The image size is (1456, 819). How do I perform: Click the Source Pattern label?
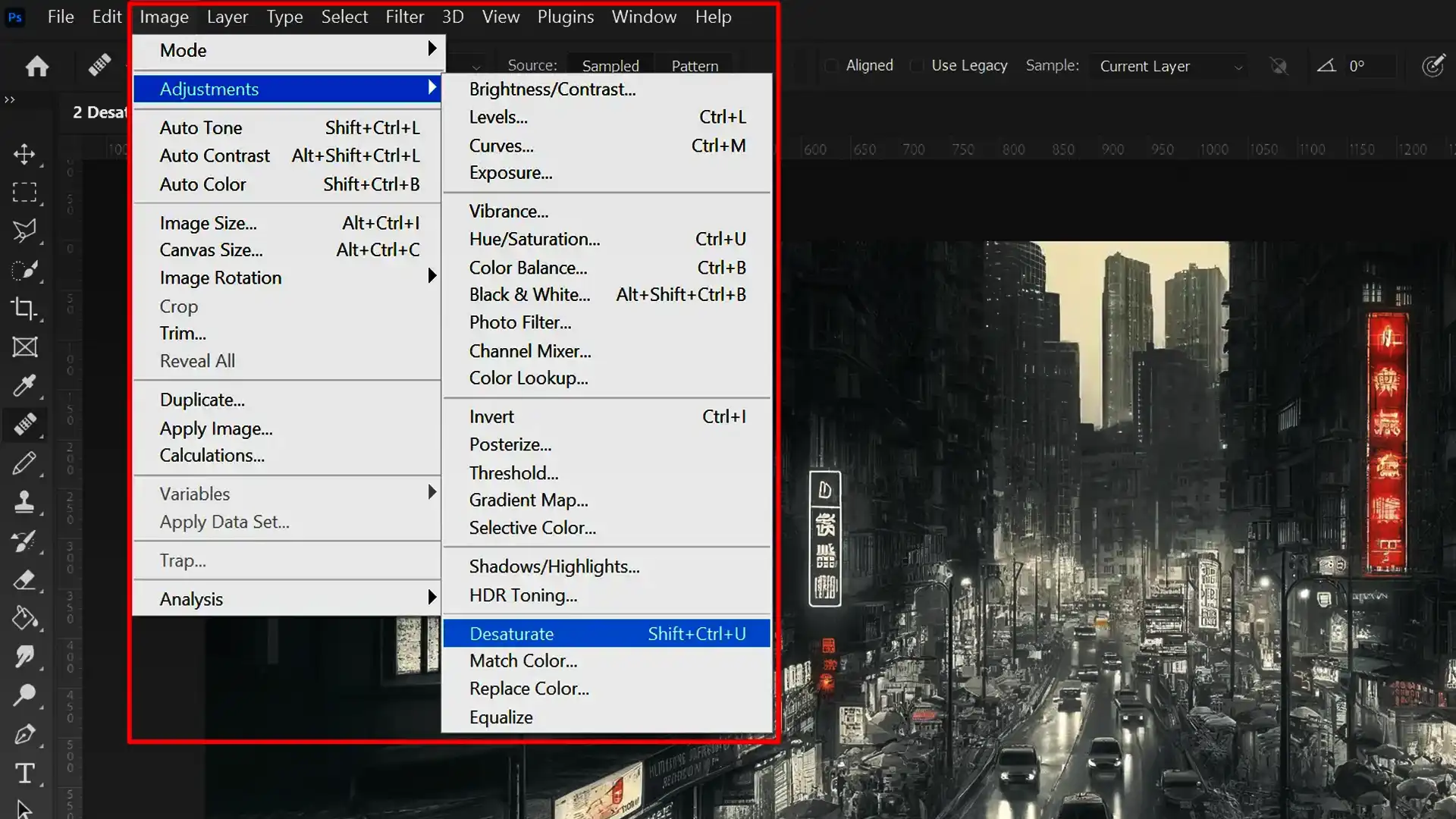(695, 65)
